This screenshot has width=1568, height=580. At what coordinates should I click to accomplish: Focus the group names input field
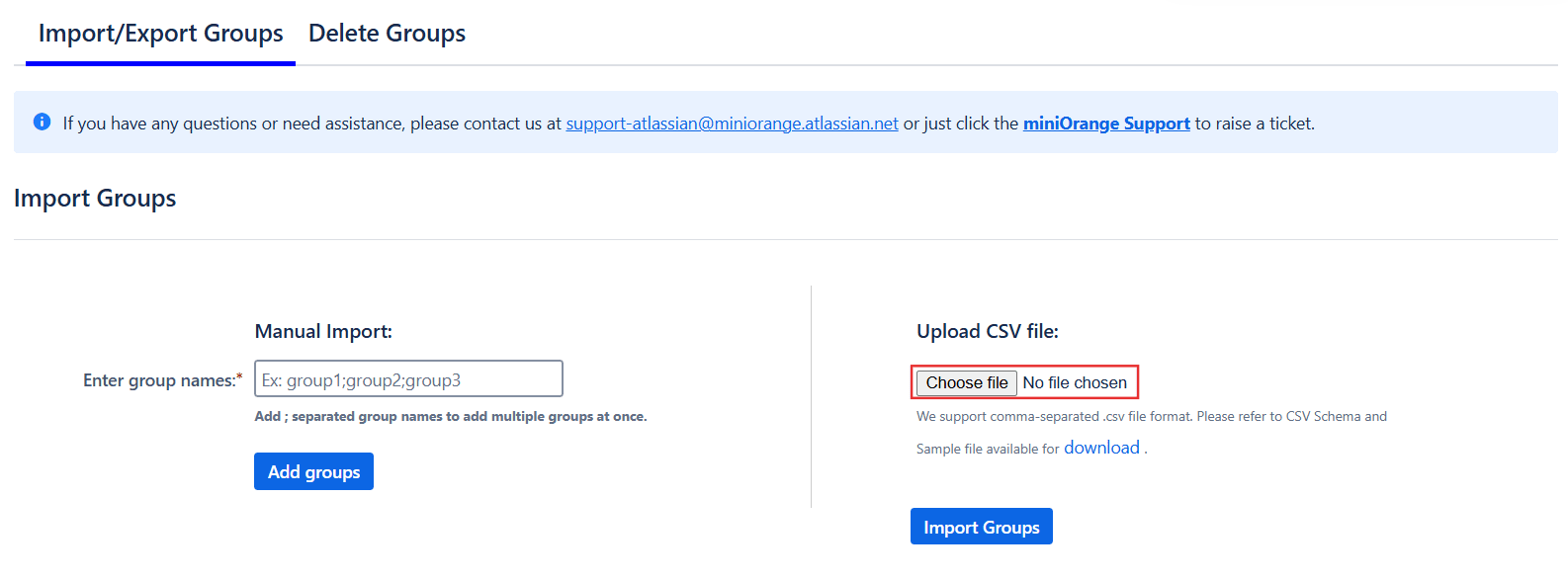point(408,379)
